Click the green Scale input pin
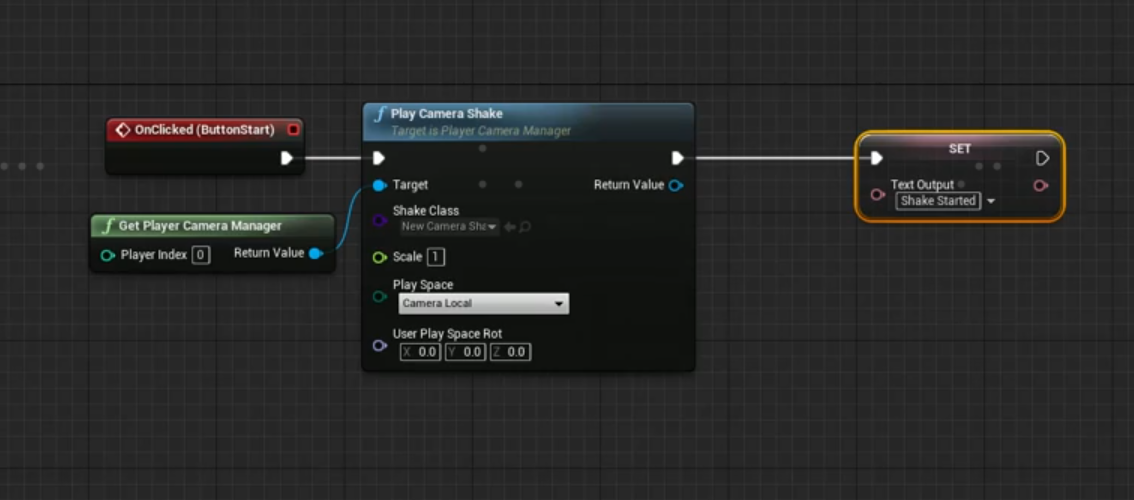 (x=379, y=257)
